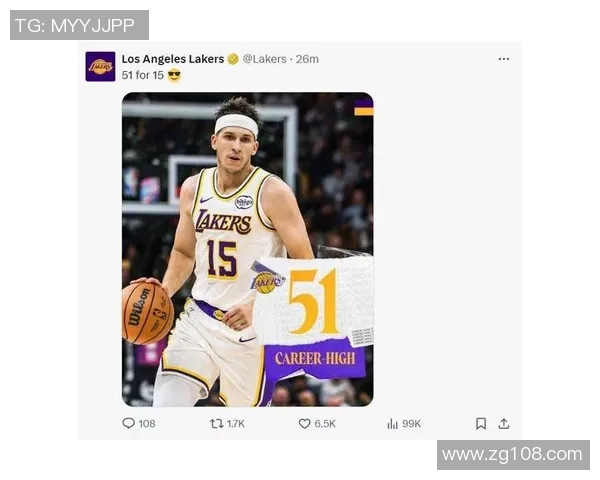Image resolution: width=600 pixels, height=480 pixels.
Task: Click the share upload icon
Action: click(504, 424)
